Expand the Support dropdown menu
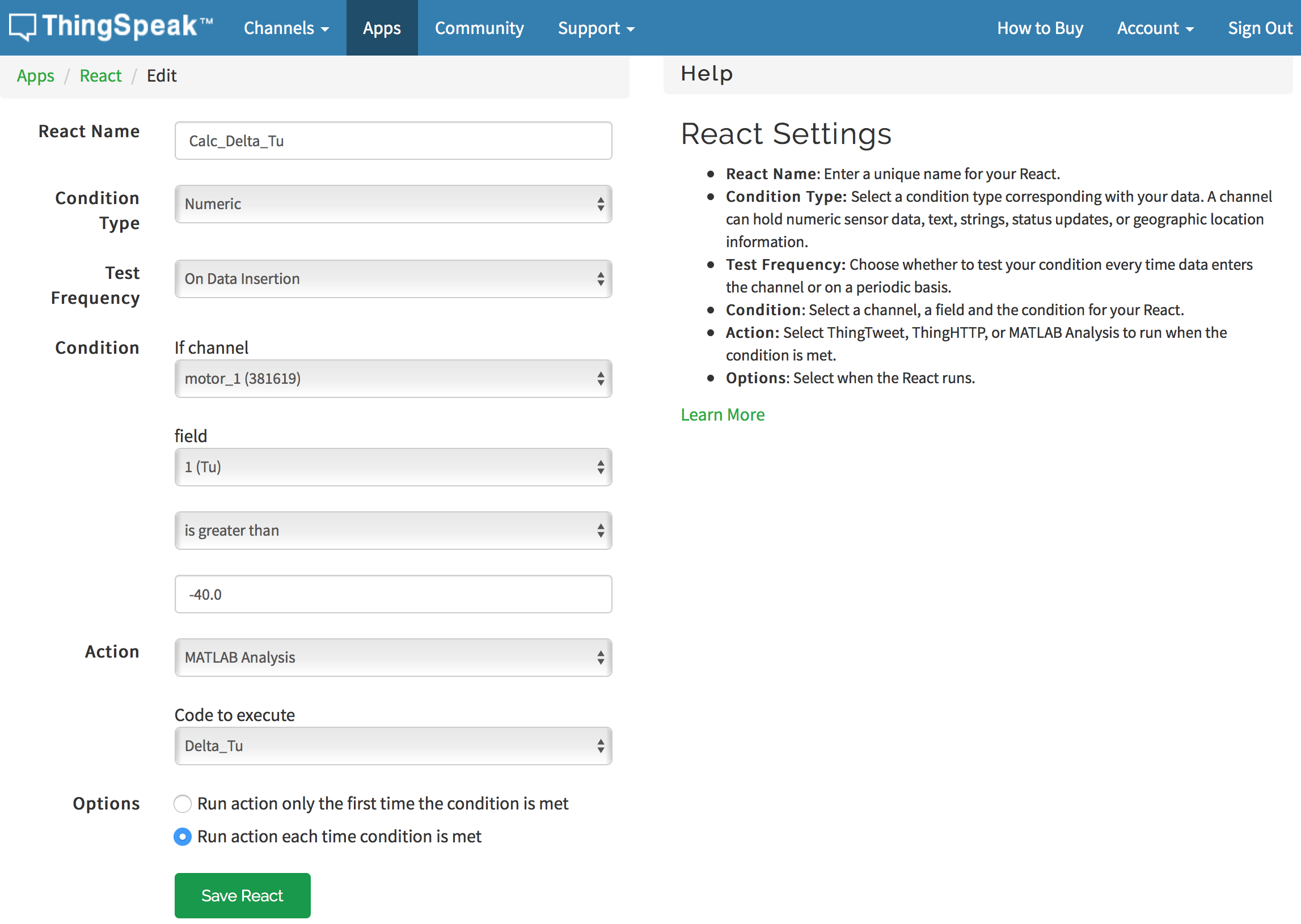The image size is (1301, 924). (x=595, y=28)
